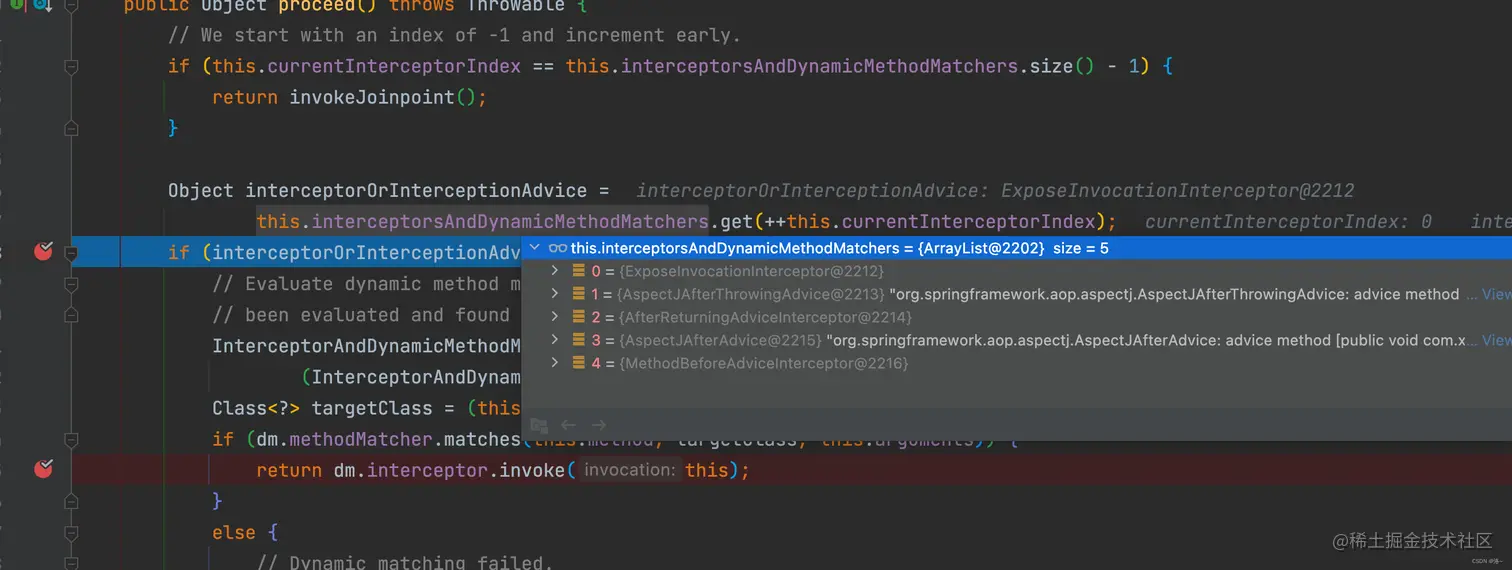Click highlighted this.interceptorsAndDynamicMethodMatchers before .get
Screen dimensions: 1512x570
[x=482, y=221]
